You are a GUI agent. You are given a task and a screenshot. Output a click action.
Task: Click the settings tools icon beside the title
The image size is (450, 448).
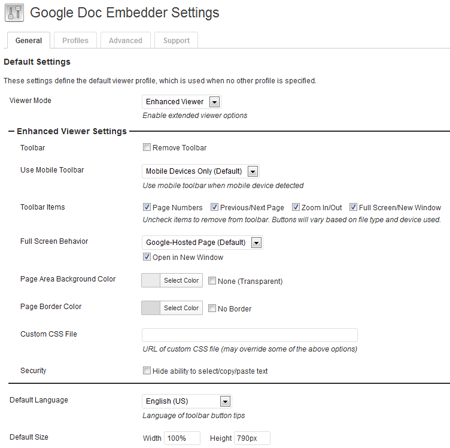point(14,13)
